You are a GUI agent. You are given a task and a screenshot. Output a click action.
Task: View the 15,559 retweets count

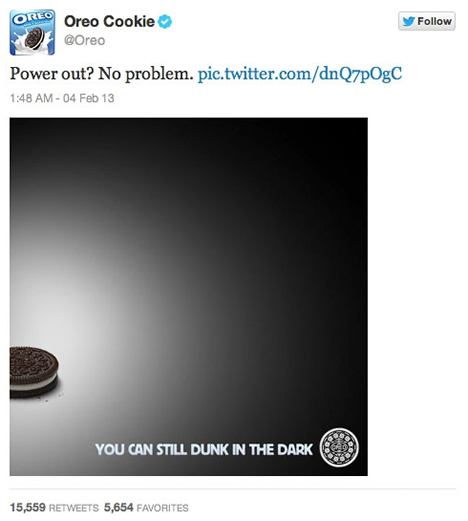coord(54,507)
